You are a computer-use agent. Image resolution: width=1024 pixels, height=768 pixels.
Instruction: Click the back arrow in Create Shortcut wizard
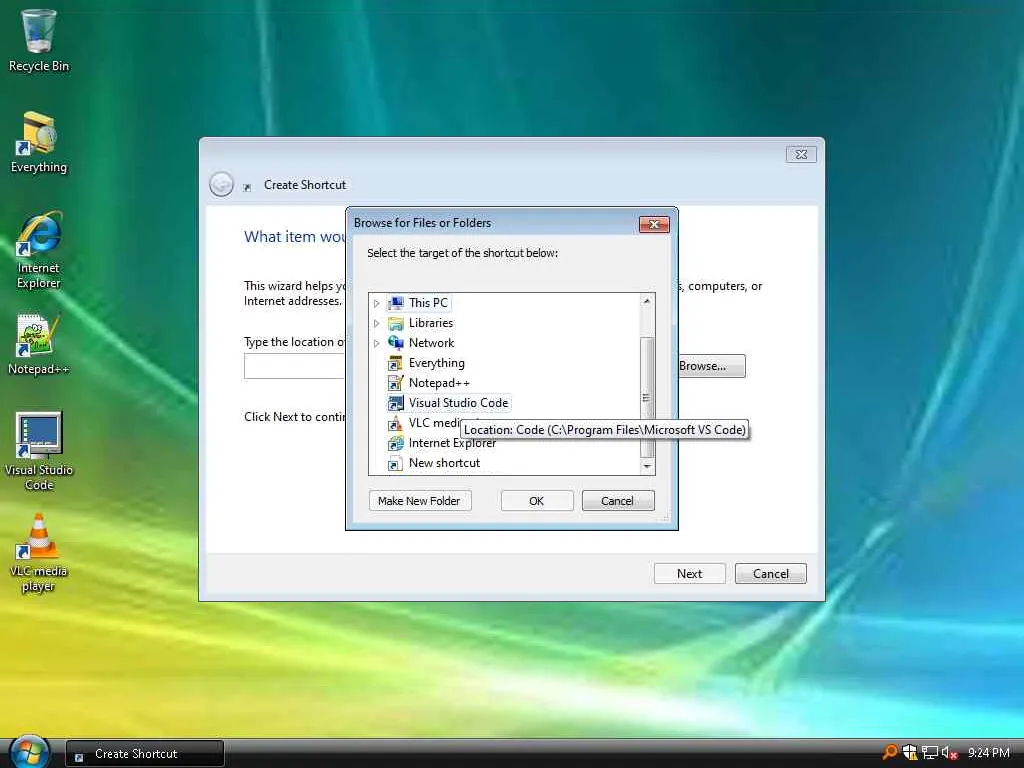(221, 185)
